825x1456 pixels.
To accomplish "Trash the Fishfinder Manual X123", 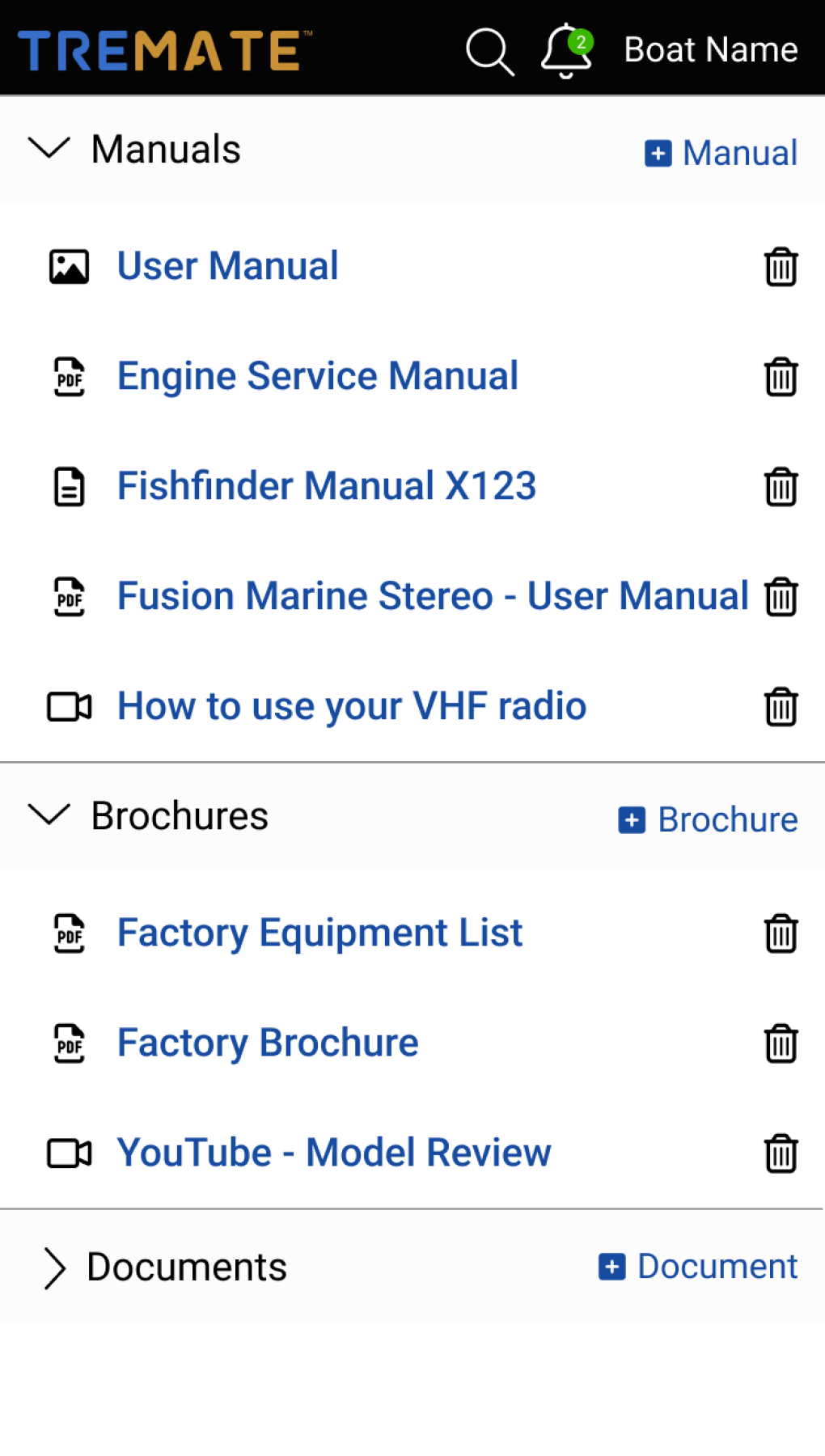I will (x=781, y=487).
